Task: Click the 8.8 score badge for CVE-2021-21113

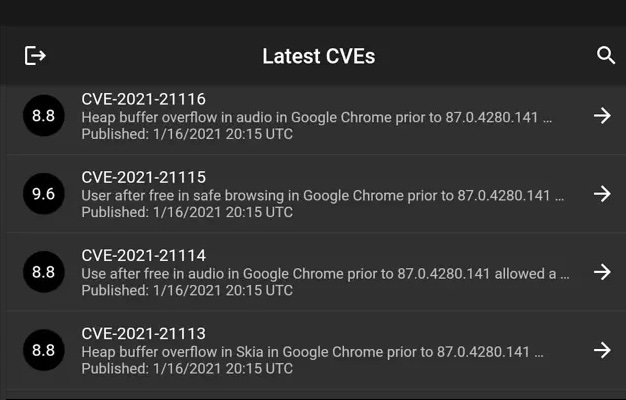Action: click(x=43, y=350)
